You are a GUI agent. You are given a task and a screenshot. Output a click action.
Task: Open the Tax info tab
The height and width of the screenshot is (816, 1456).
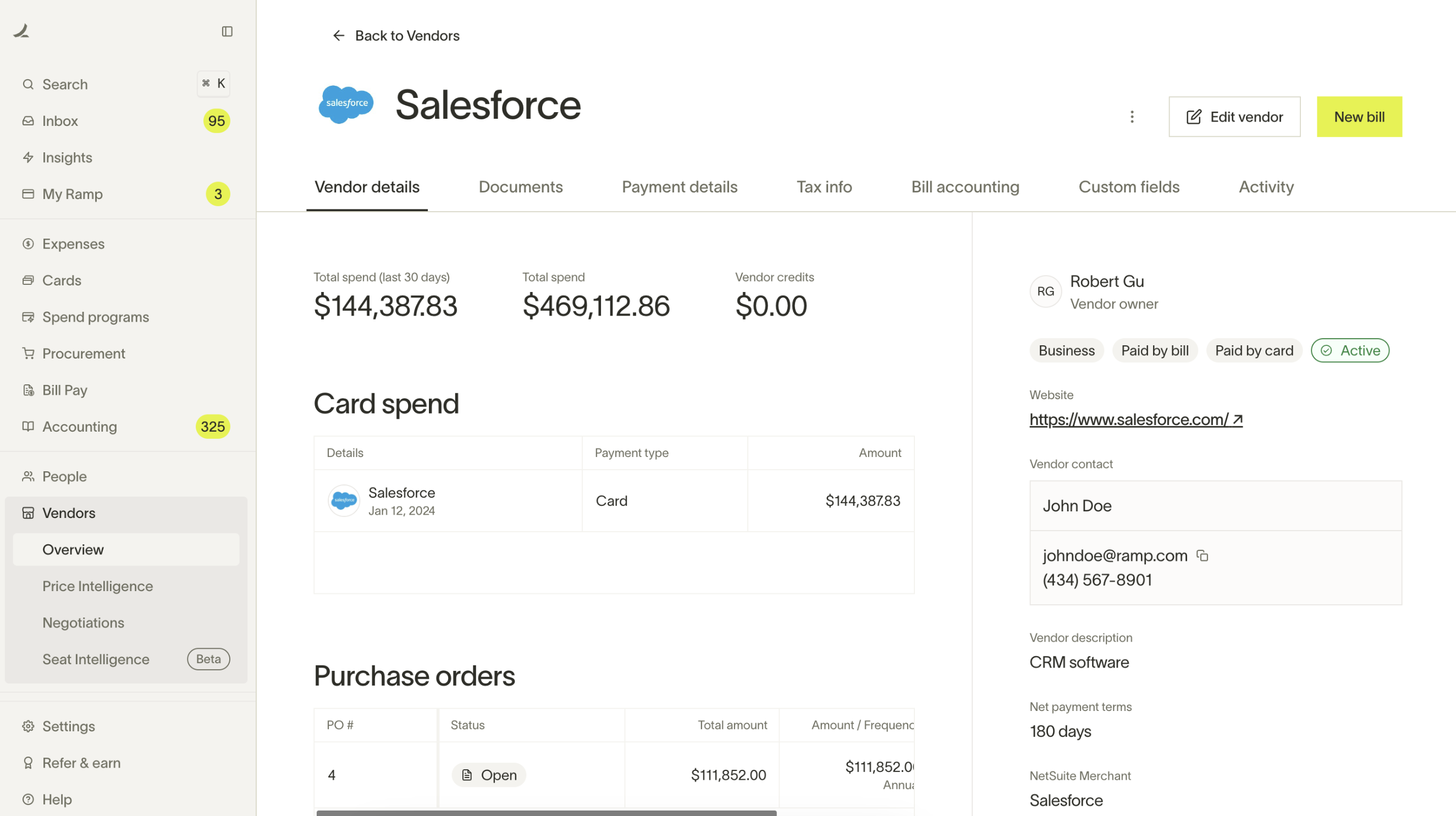point(824,187)
